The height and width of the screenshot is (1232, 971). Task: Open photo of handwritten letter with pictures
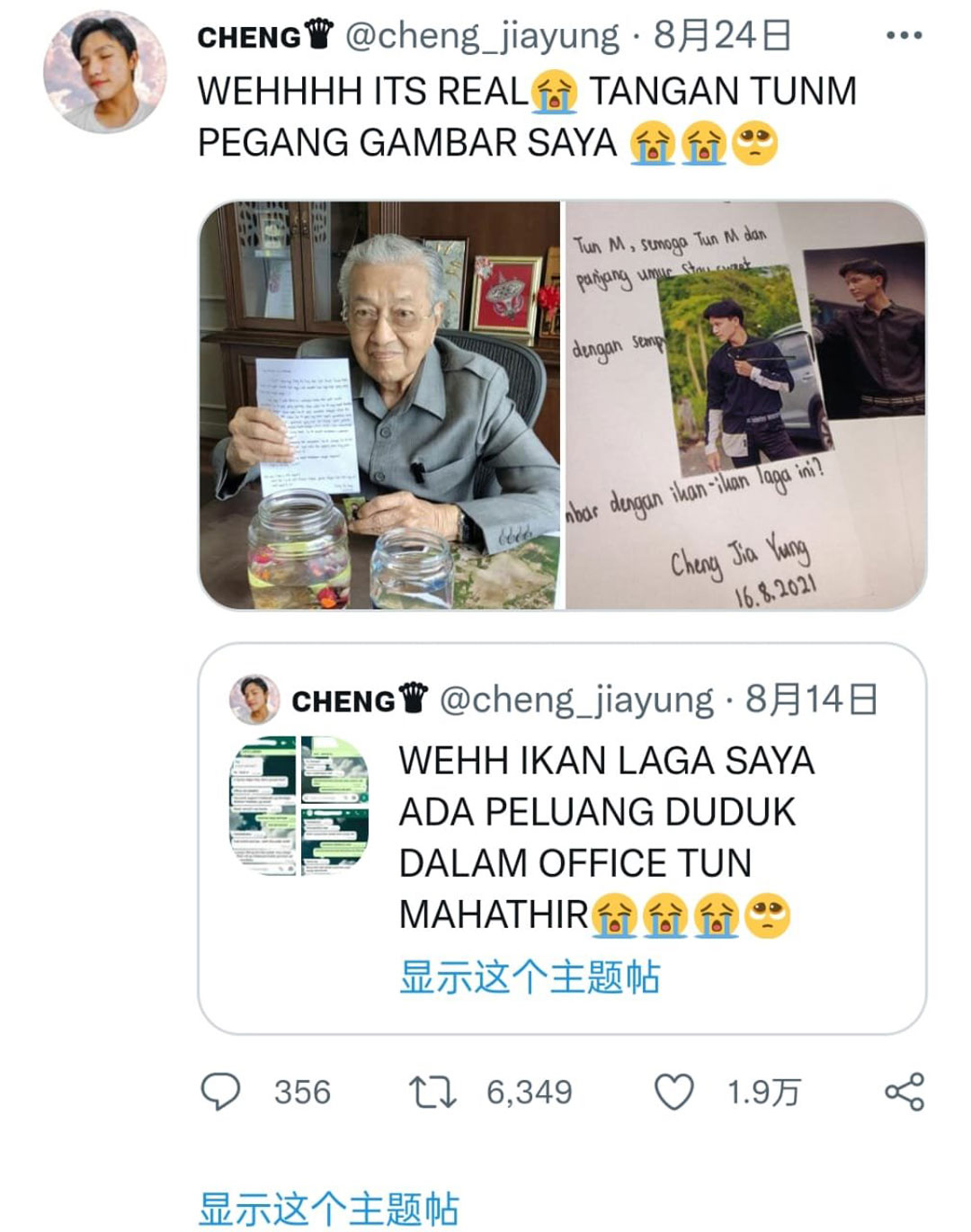[745, 405]
